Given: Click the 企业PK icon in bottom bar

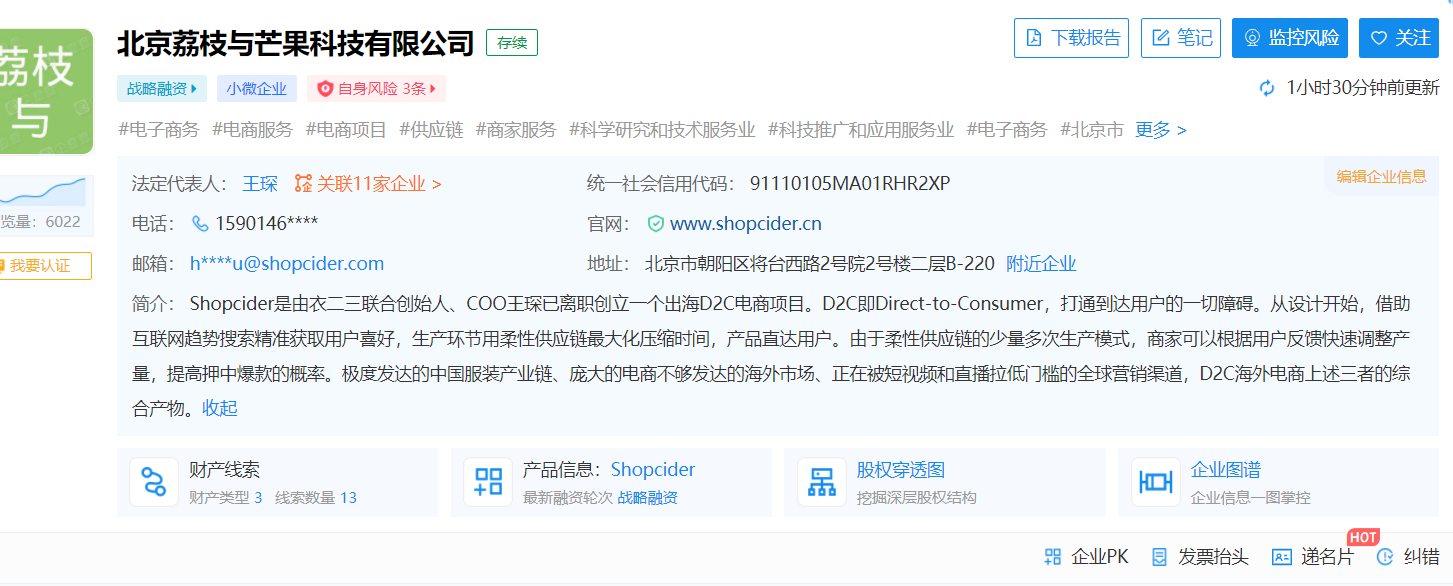Looking at the screenshot, I should 1052,556.
